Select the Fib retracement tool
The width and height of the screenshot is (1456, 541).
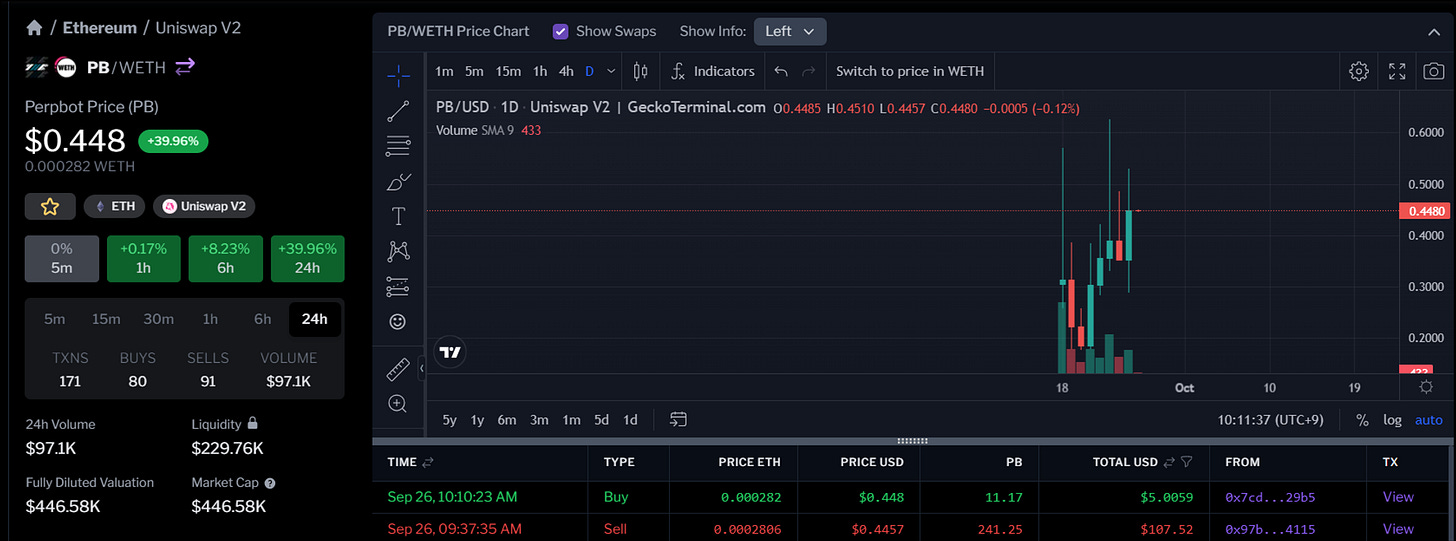pyautogui.click(x=398, y=146)
